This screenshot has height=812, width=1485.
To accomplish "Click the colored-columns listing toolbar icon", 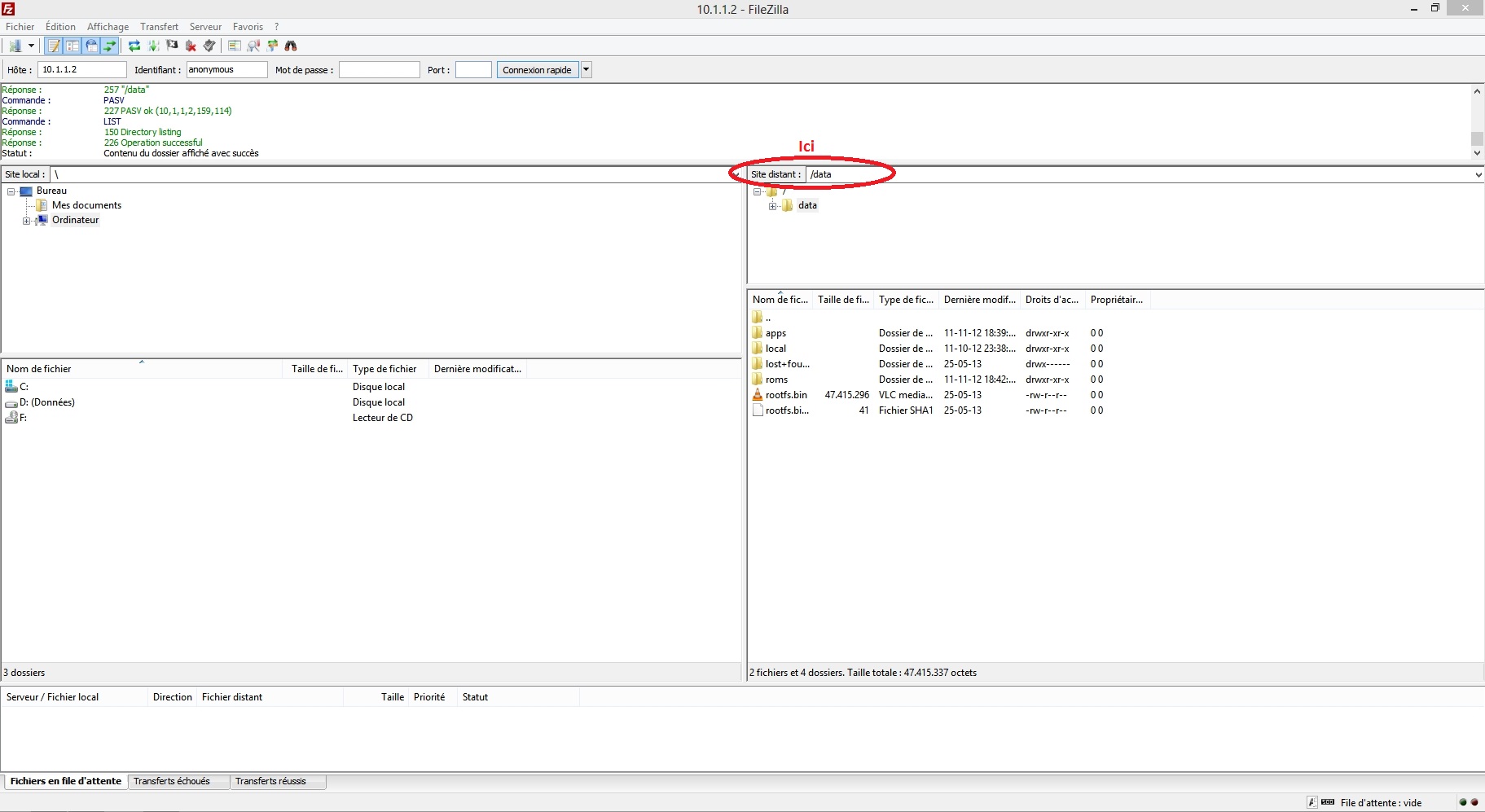I will point(235,46).
